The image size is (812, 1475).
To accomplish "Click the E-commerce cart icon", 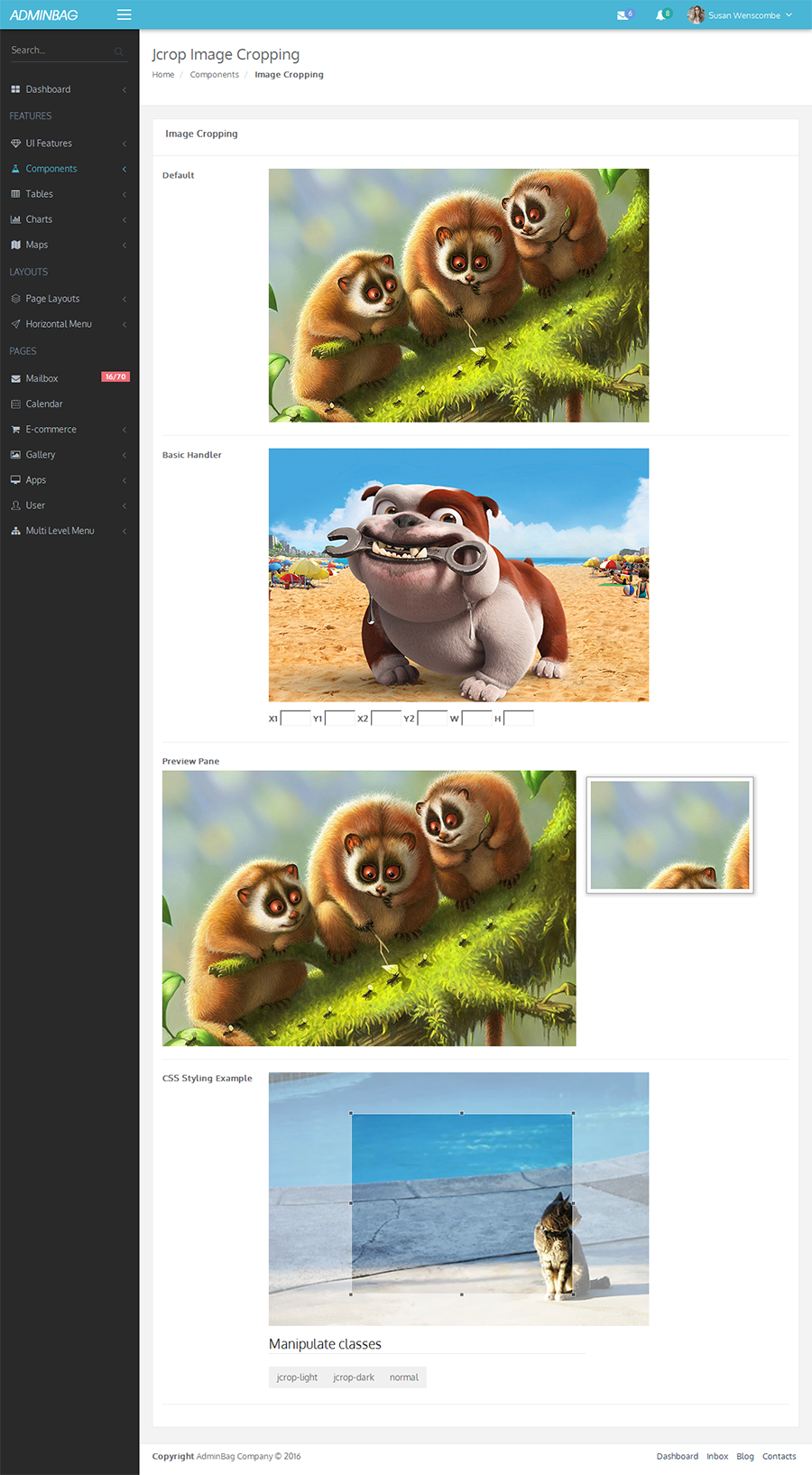I will tap(15, 430).
